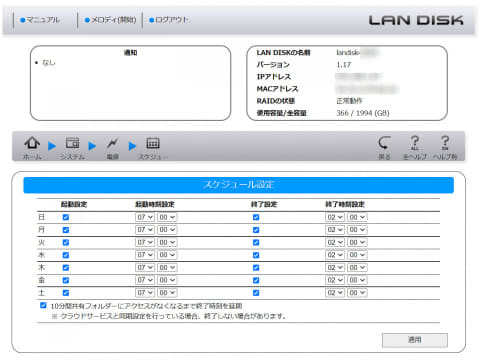480x360 pixels.
Task: Open Friday startup hour dropdown
Action: 145,280
